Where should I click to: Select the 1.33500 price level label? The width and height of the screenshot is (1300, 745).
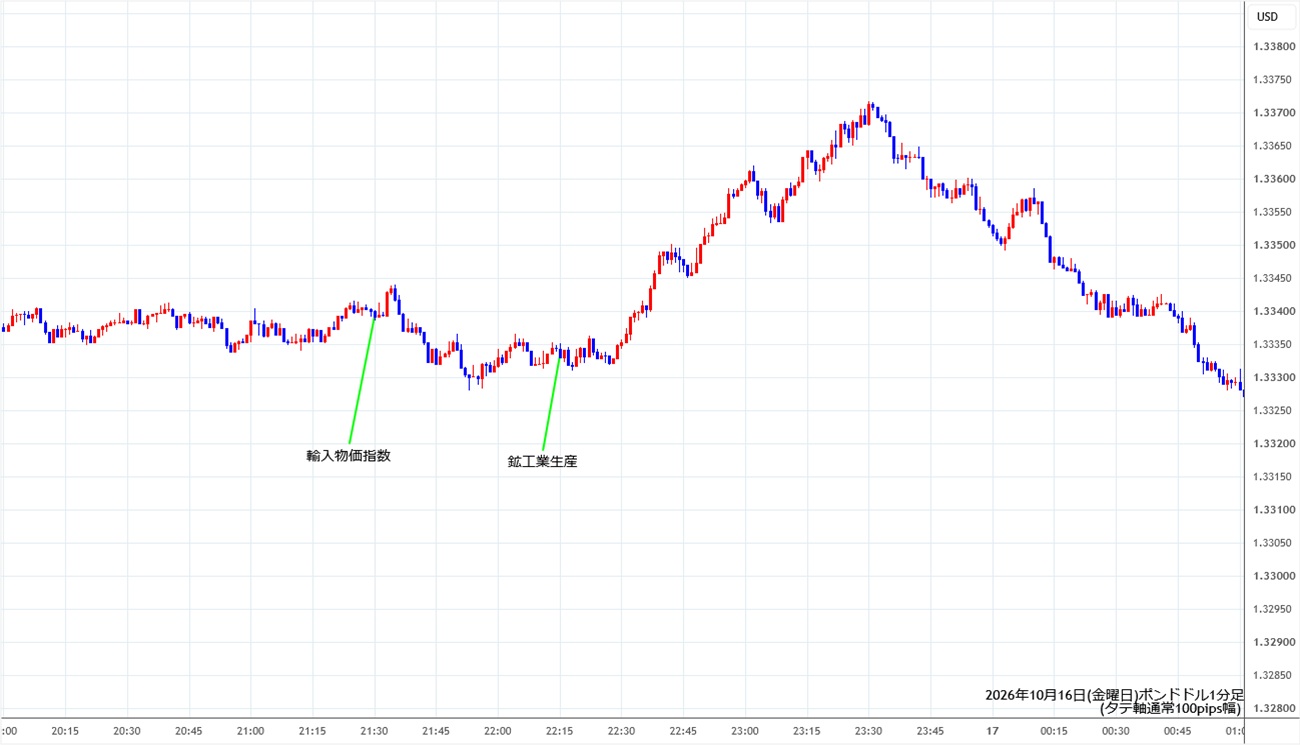click(x=1272, y=245)
